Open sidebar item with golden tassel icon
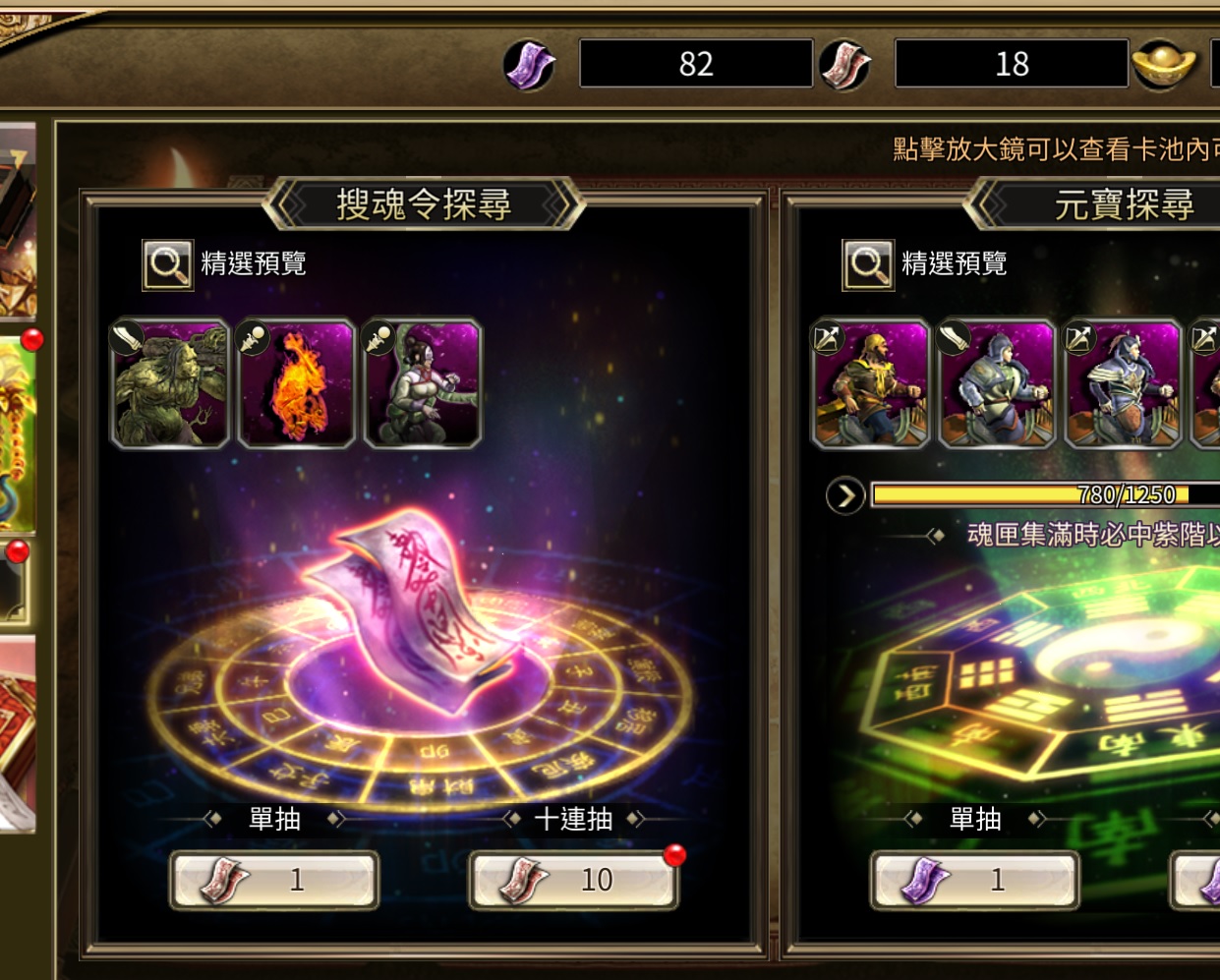 coord(17,432)
